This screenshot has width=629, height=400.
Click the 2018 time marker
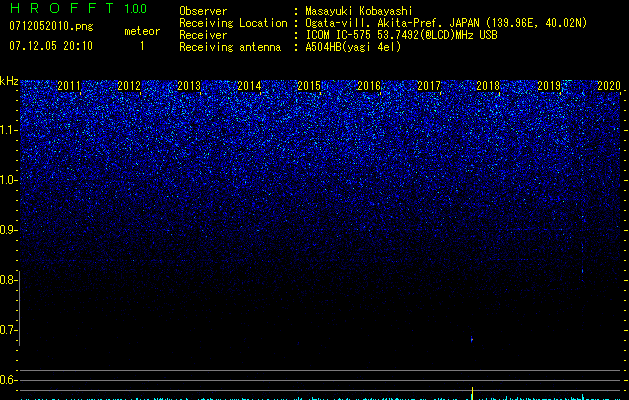[488, 86]
